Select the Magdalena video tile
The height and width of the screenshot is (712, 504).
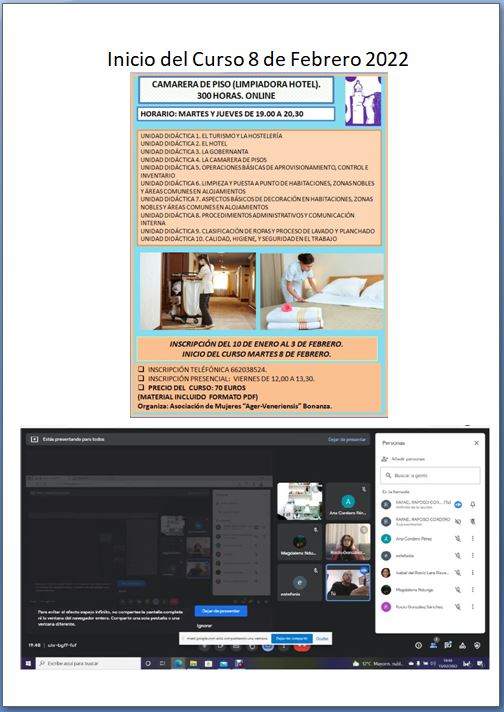point(299,542)
